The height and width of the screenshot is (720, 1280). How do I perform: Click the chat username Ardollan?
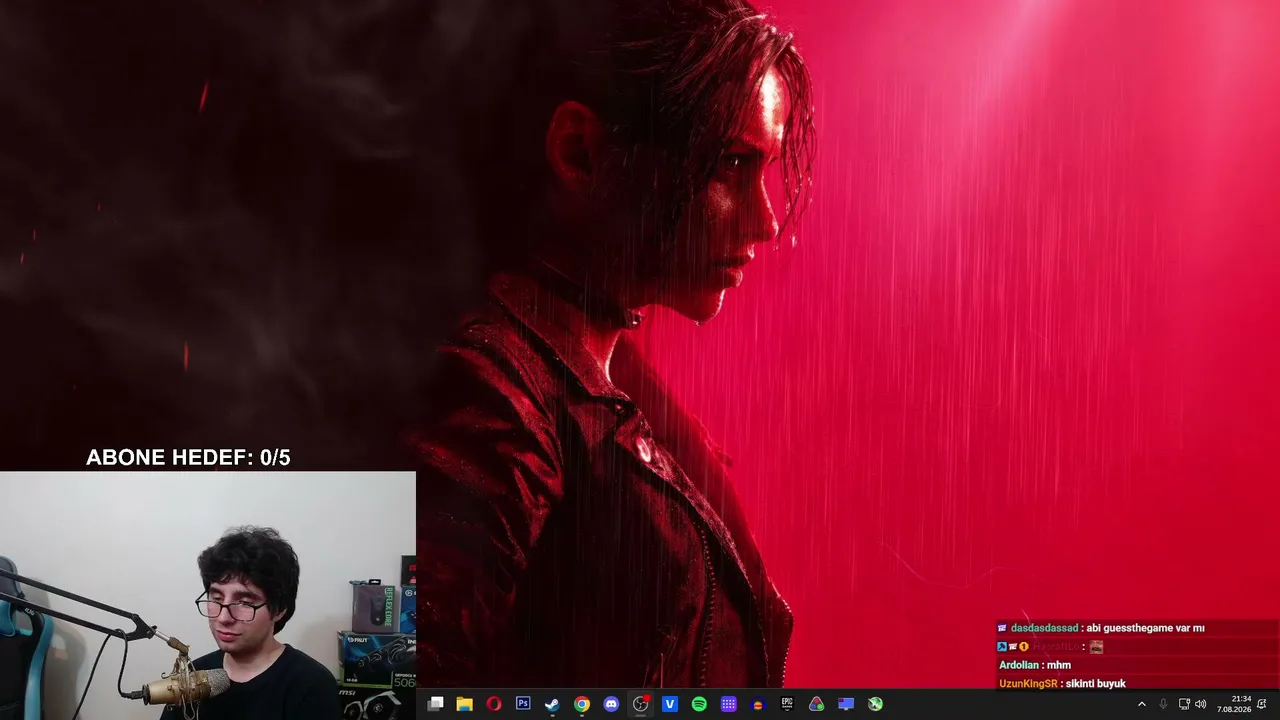(x=1020, y=665)
